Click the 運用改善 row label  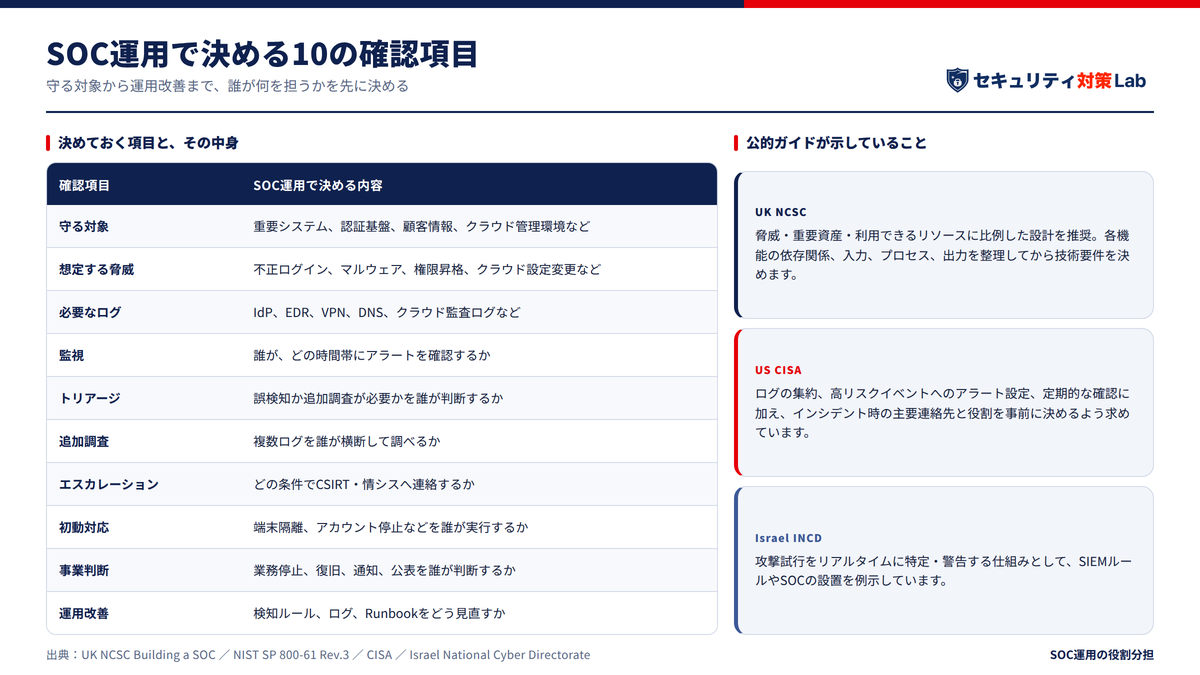click(84, 614)
